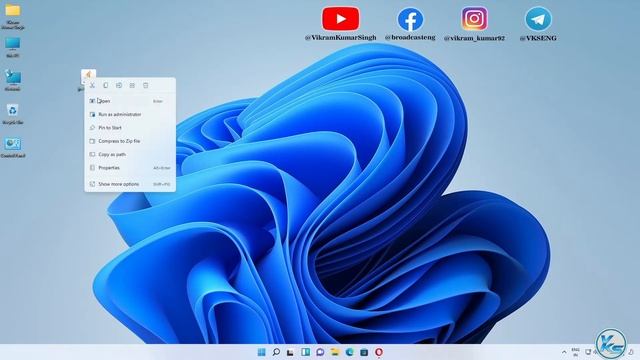Viewport: 640px width, 360px height.
Task: Open the Windows Start menu
Action: 261,352
